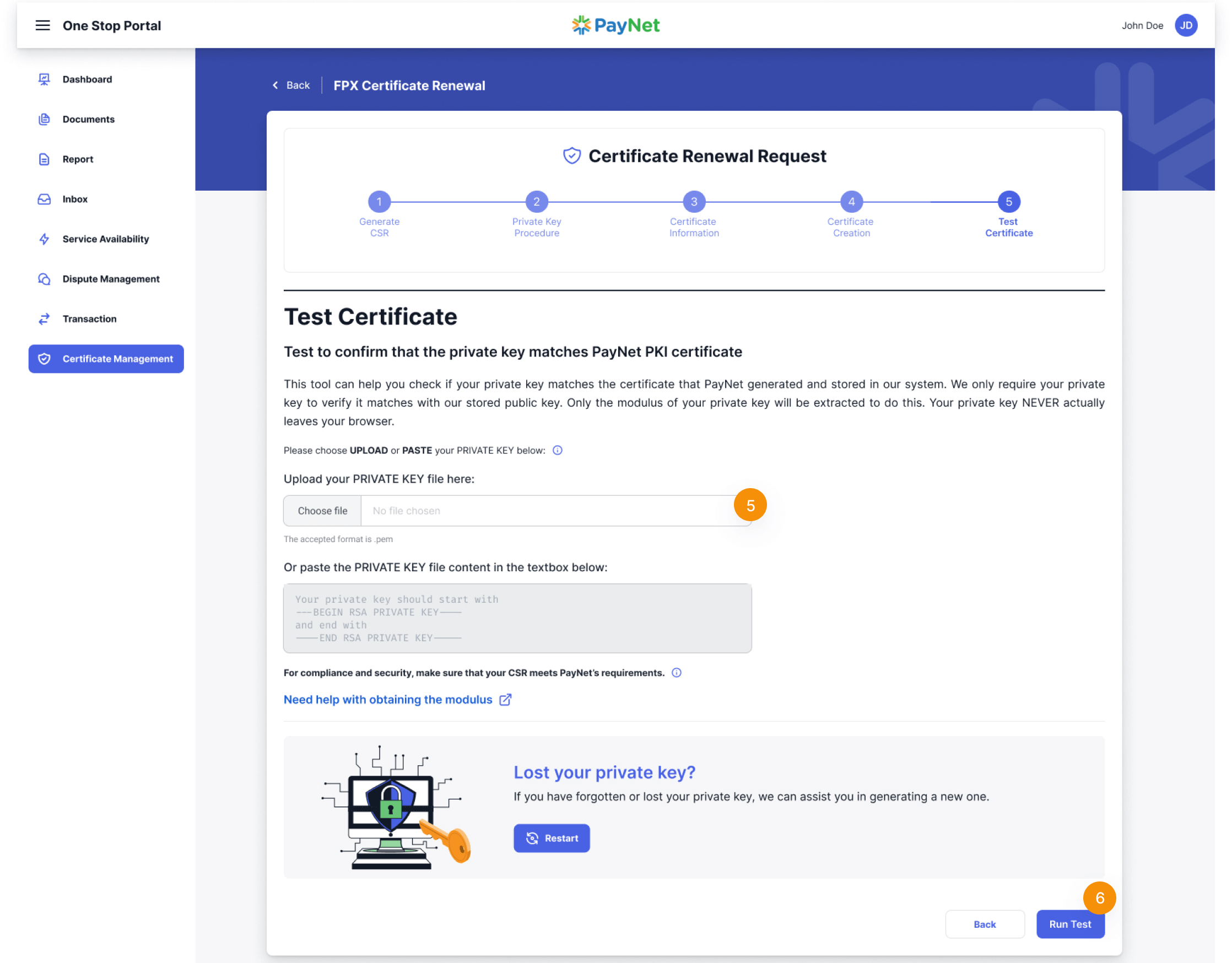Image resolution: width=1232 pixels, height=963 pixels.
Task: Click the Run Test button
Action: pos(1069,924)
